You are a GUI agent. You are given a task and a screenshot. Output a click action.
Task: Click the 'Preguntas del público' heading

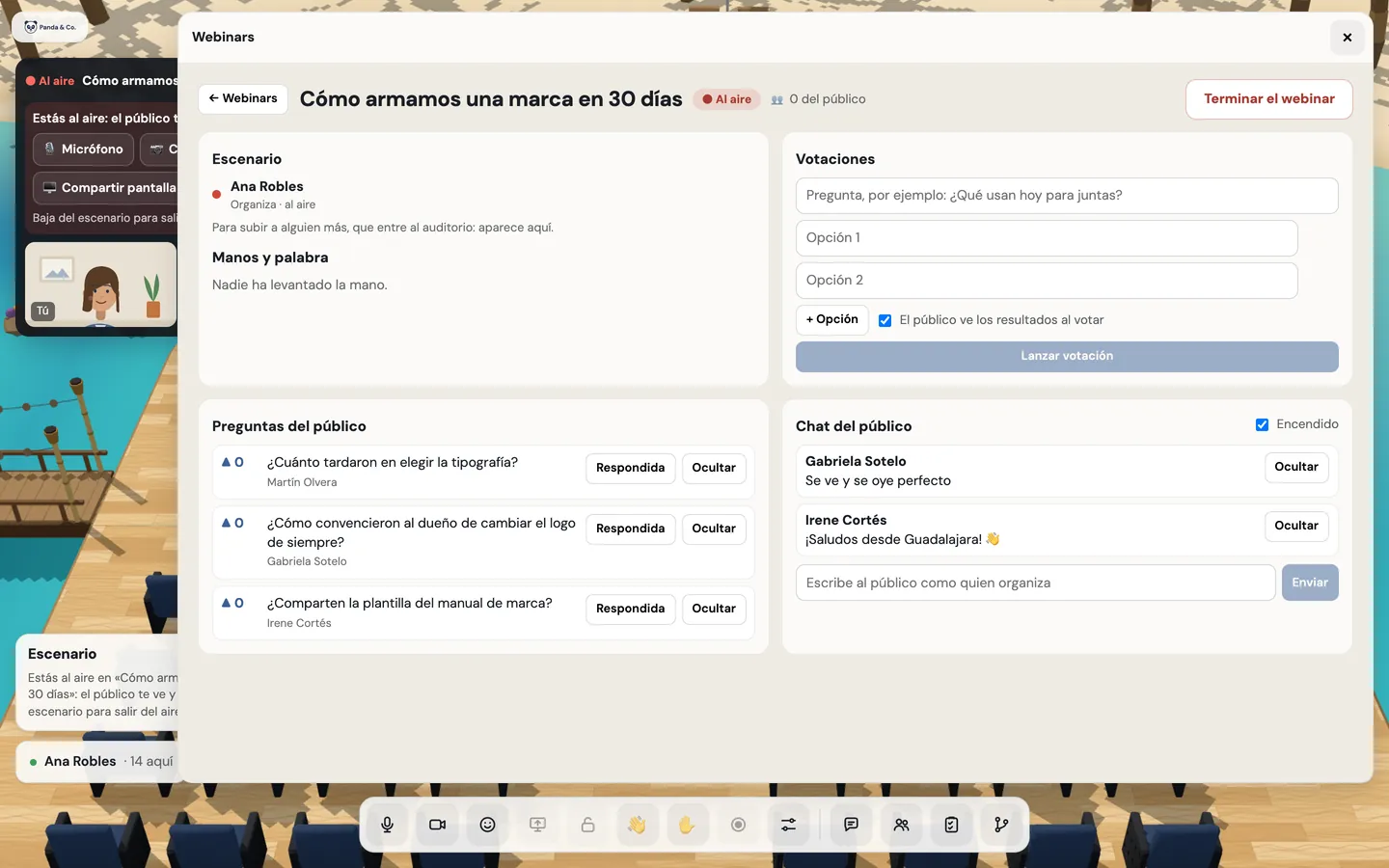(x=288, y=426)
